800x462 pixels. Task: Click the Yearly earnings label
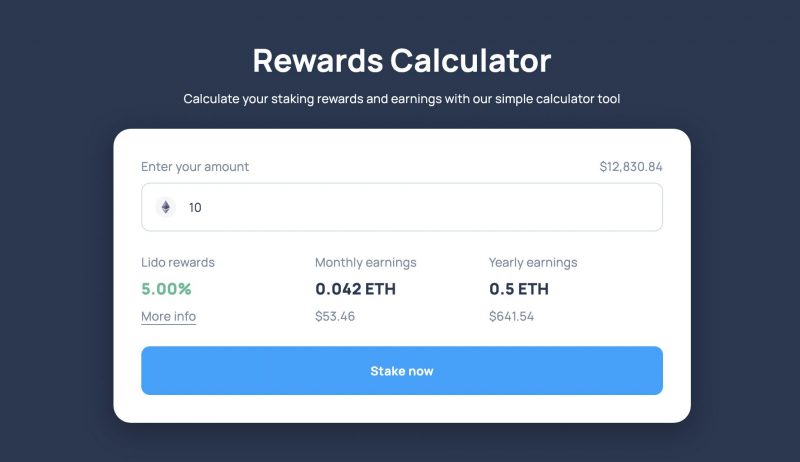point(533,263)
